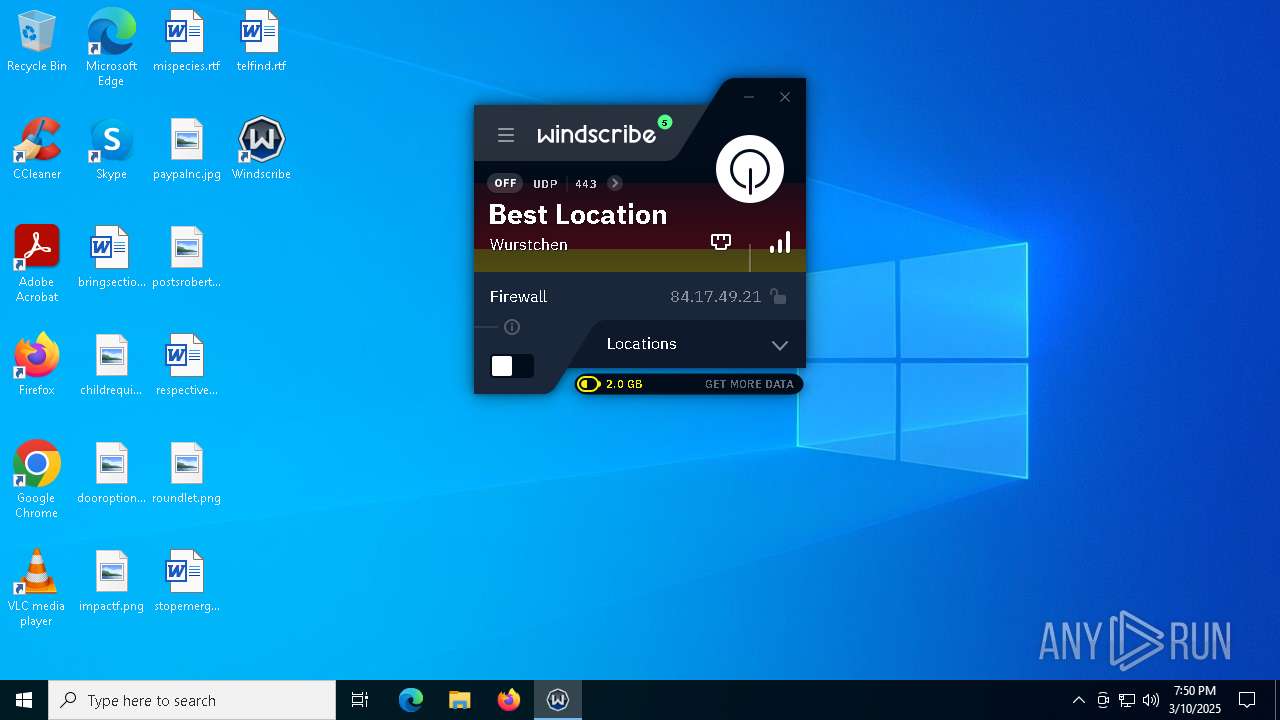Click the OFF connection status badge
Viewport: 1280px width, 720px height.
(x=506, y=183)
